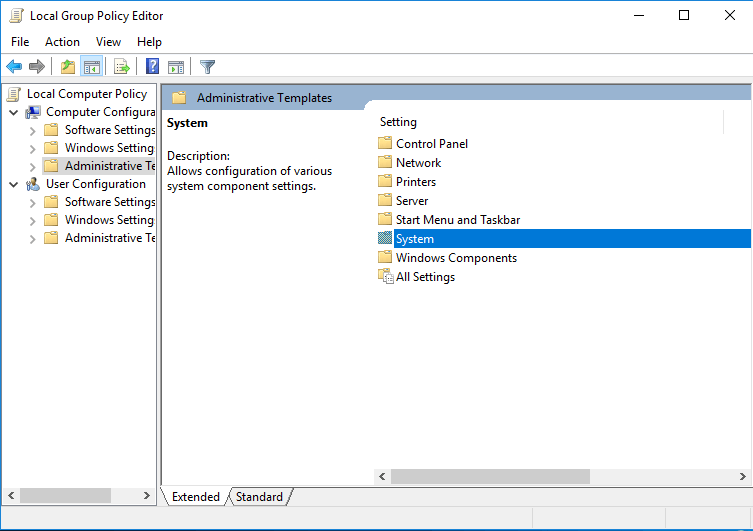This screenshot has height=531, width=753.
Task: Open Help via blue question mark icon
Action: point(152,66)
